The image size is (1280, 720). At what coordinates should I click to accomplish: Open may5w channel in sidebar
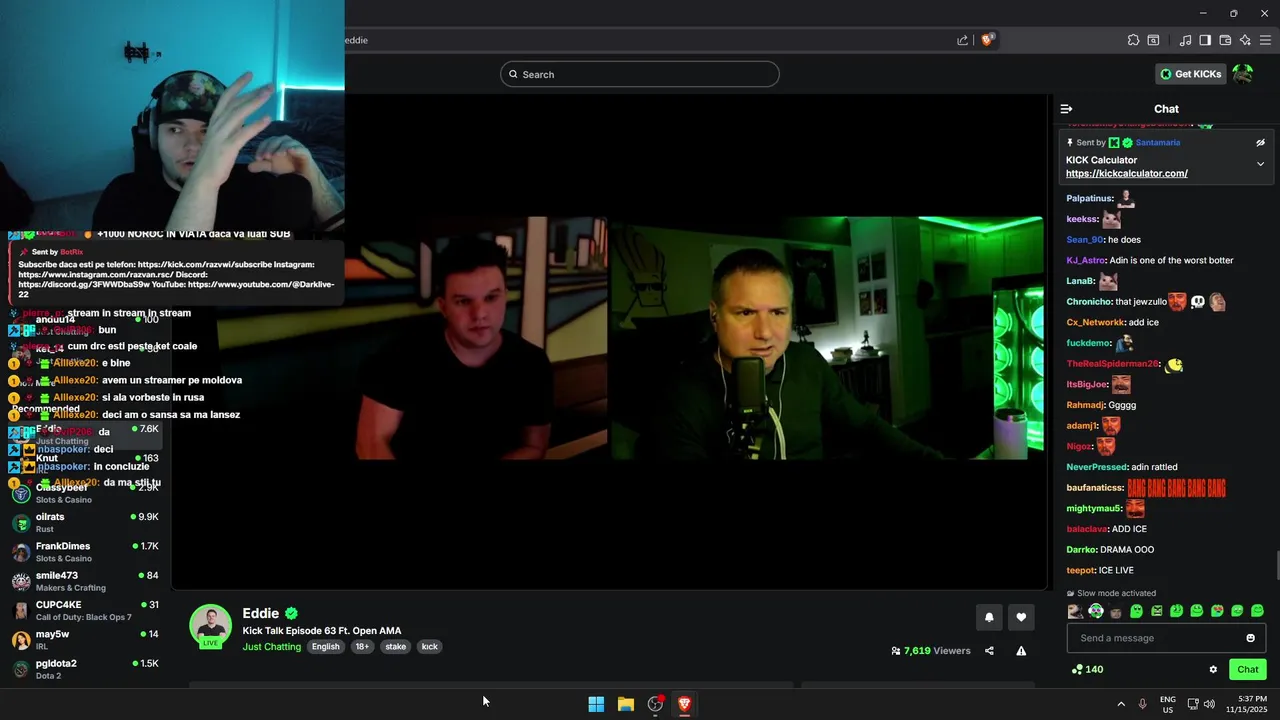tap(85, 640)
